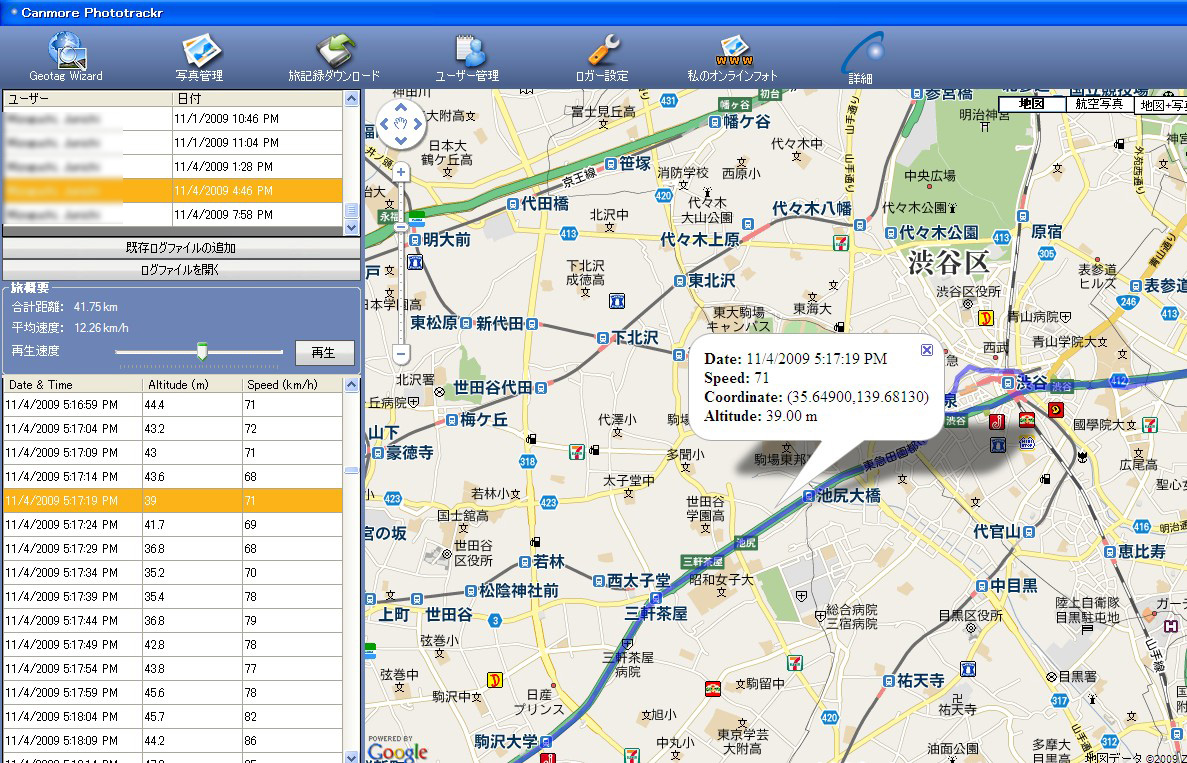Select track point 11/4/2009 5:17:09 PM
This screenshot has width=1187, height=763.
click(x=173, y=453)
